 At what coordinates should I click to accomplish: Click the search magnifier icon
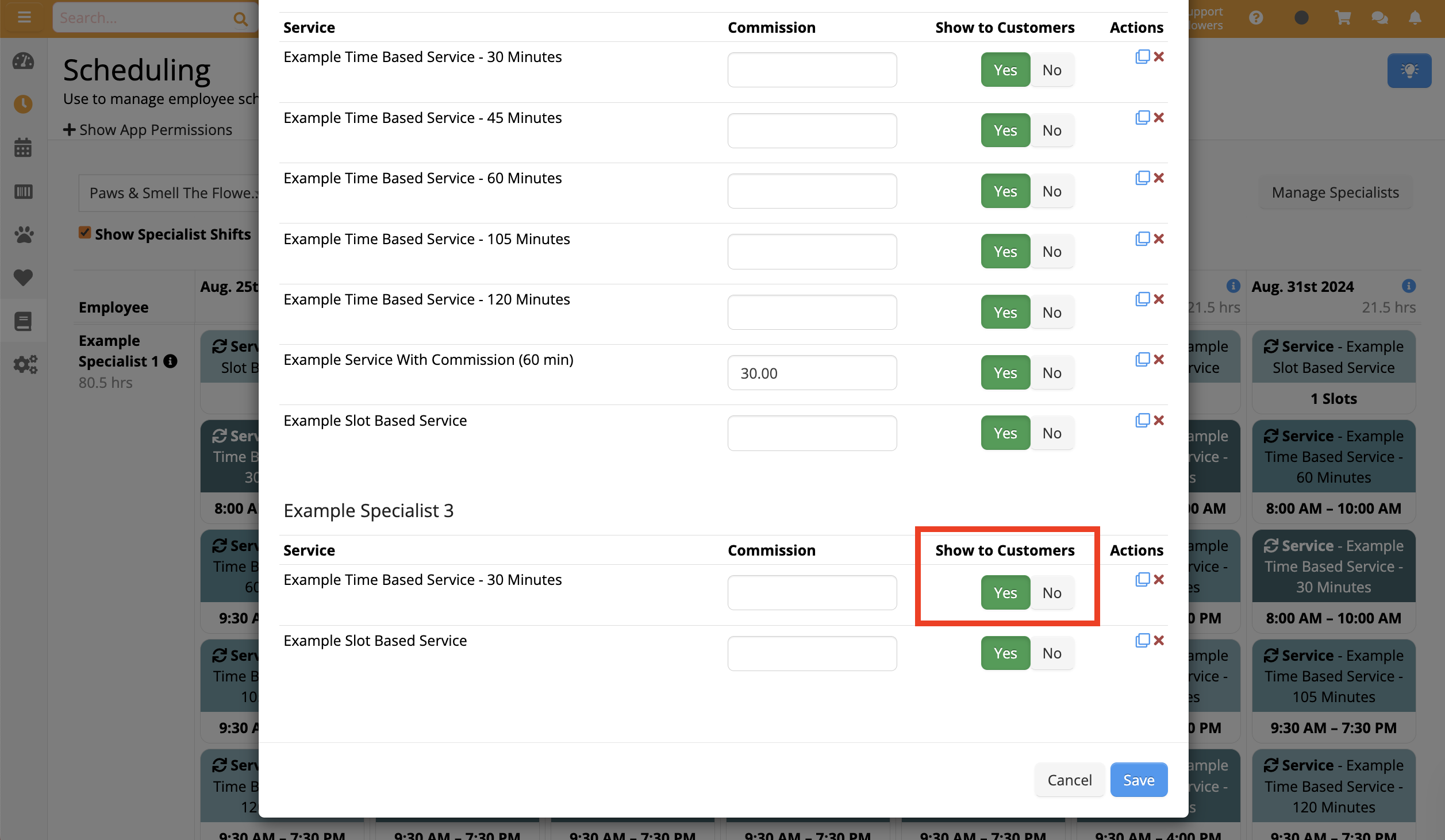pyautogui.click(x=241, y=18)
